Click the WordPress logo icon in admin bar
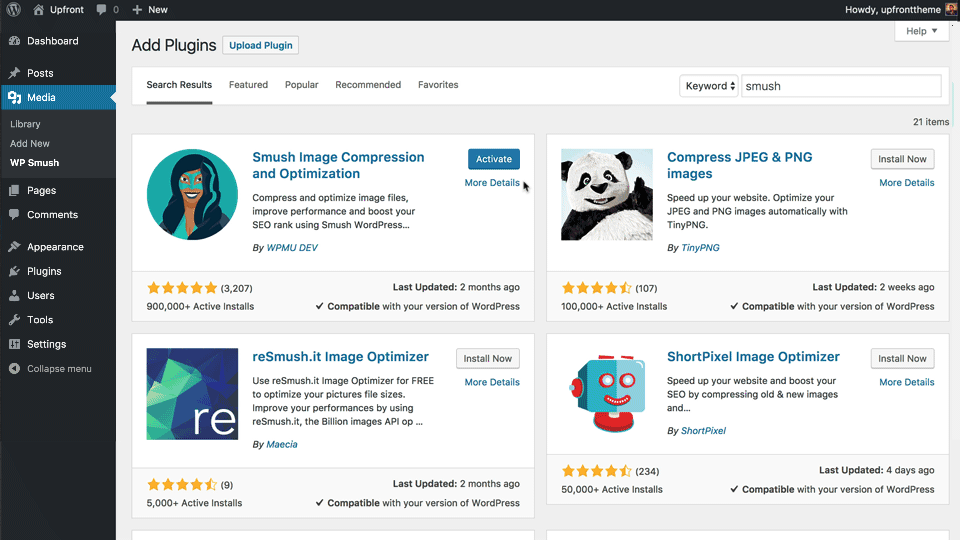Image resolution: width=960 pixels, height=540 pixels. click(13, 9)
